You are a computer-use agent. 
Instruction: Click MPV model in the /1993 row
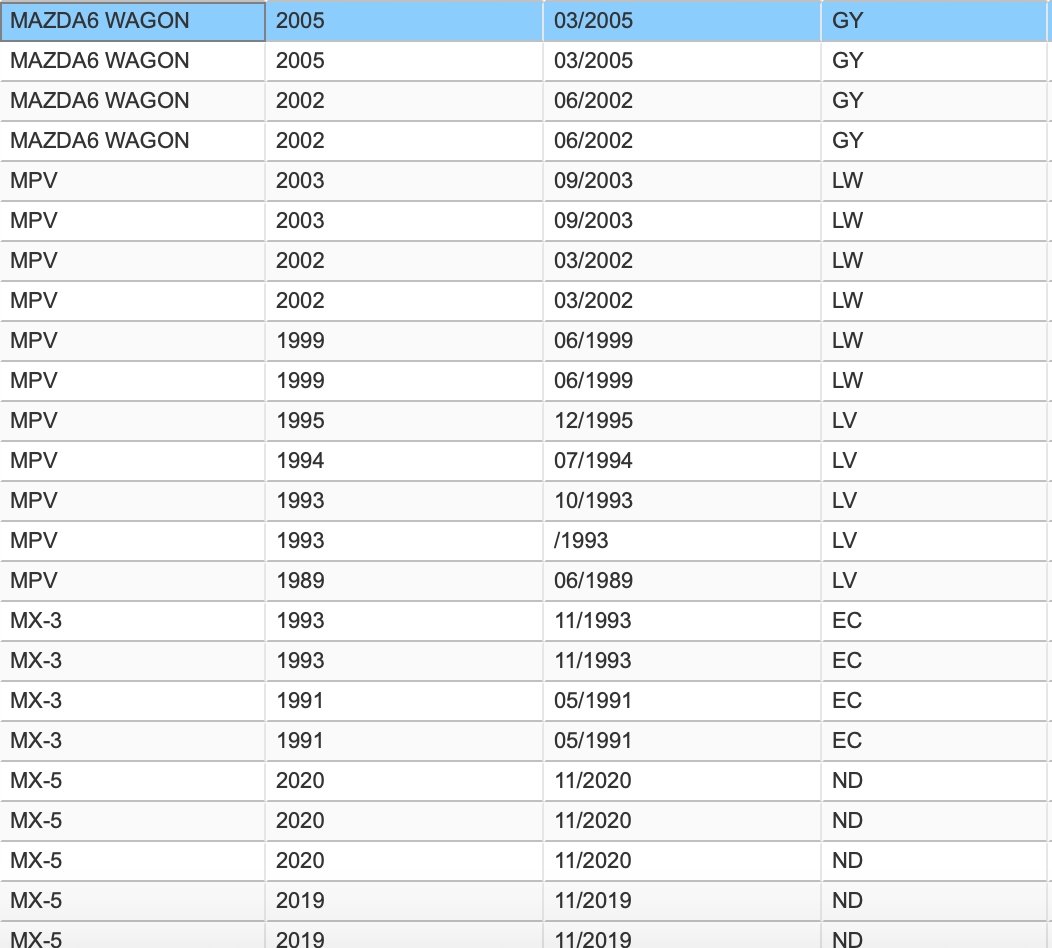(x=133, y=541)
